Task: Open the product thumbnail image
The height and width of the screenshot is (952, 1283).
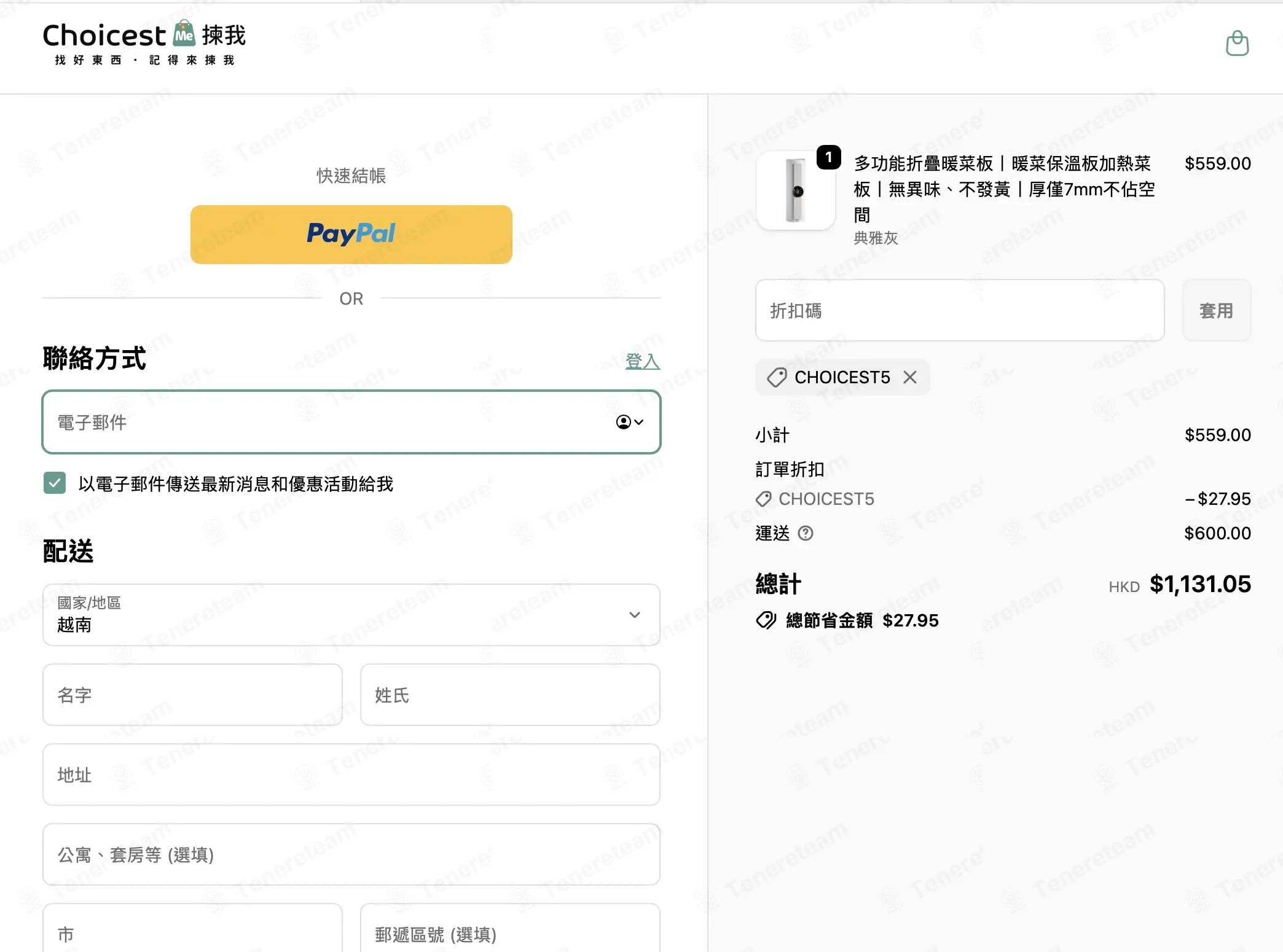Action: click(796, 190)
